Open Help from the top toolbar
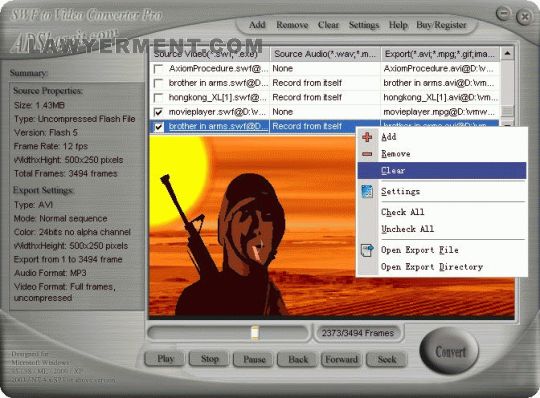540x398 pixels. [398, 25]
